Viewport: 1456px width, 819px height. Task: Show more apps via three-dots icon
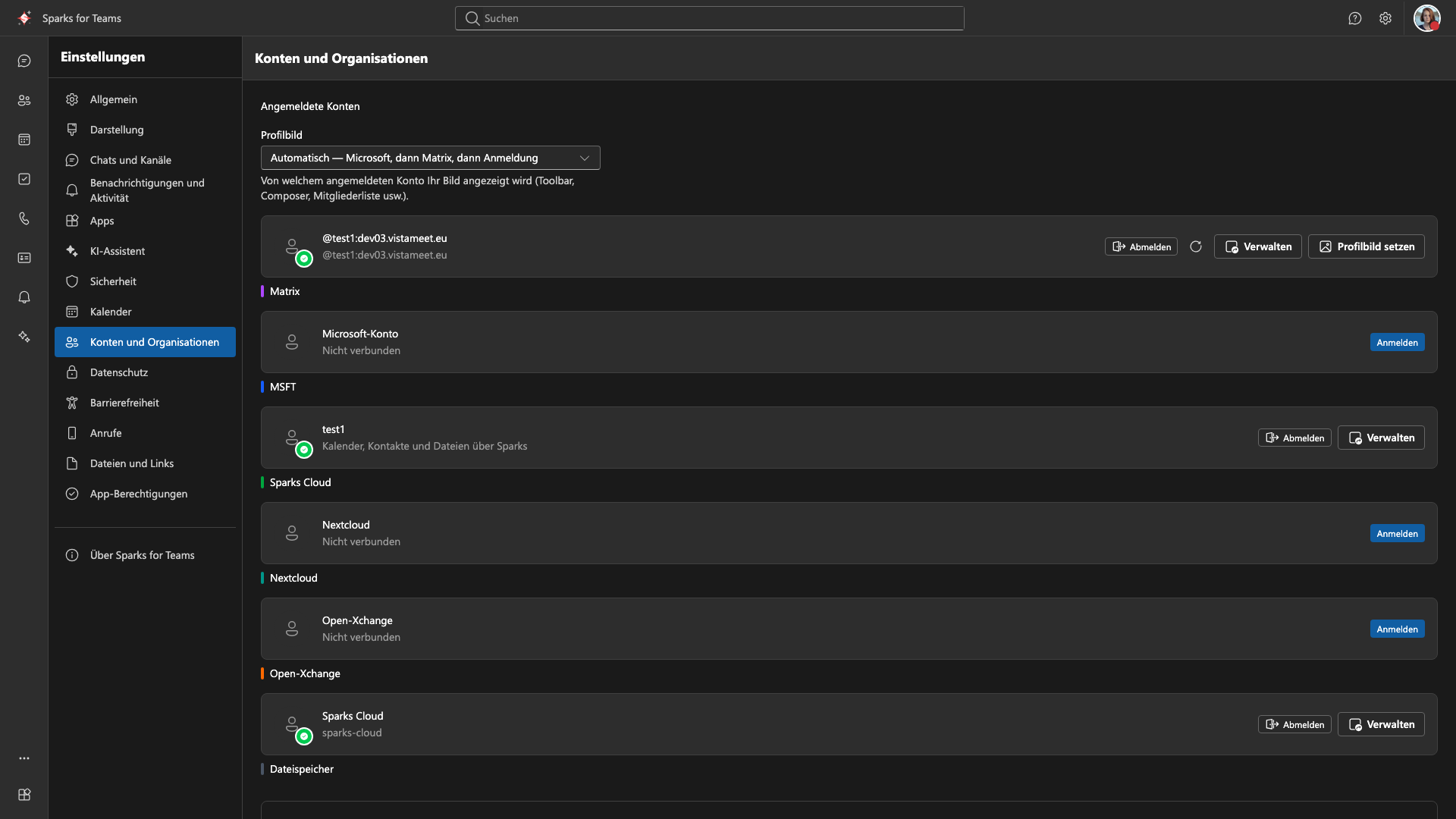pyautogui.click(x=24, y=758)
